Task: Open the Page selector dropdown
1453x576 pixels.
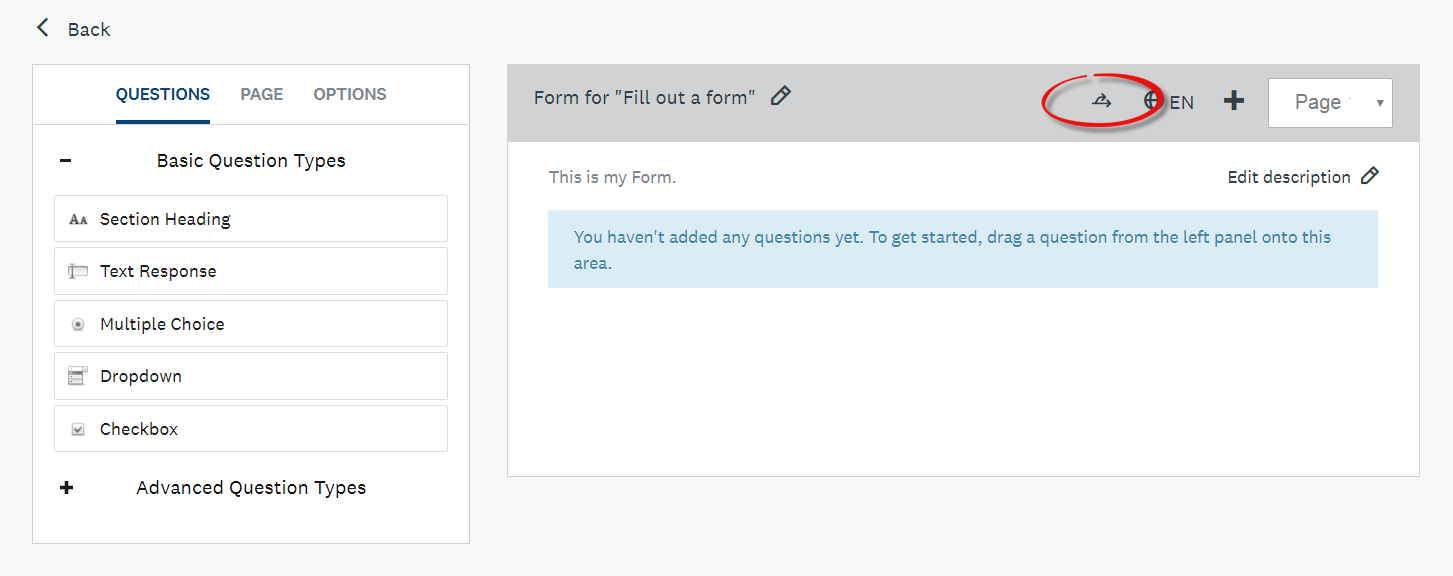Action: 1330,102
